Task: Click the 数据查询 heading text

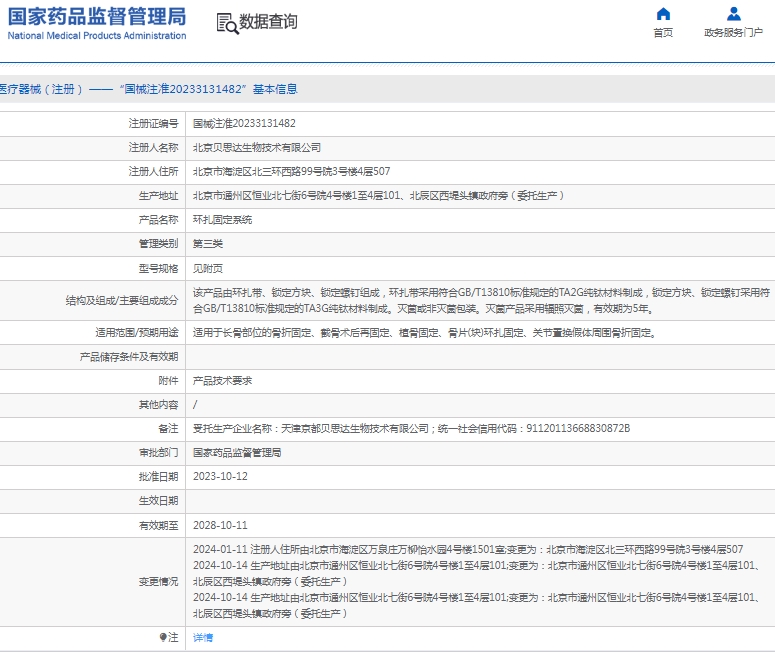Action: (268, 22)
